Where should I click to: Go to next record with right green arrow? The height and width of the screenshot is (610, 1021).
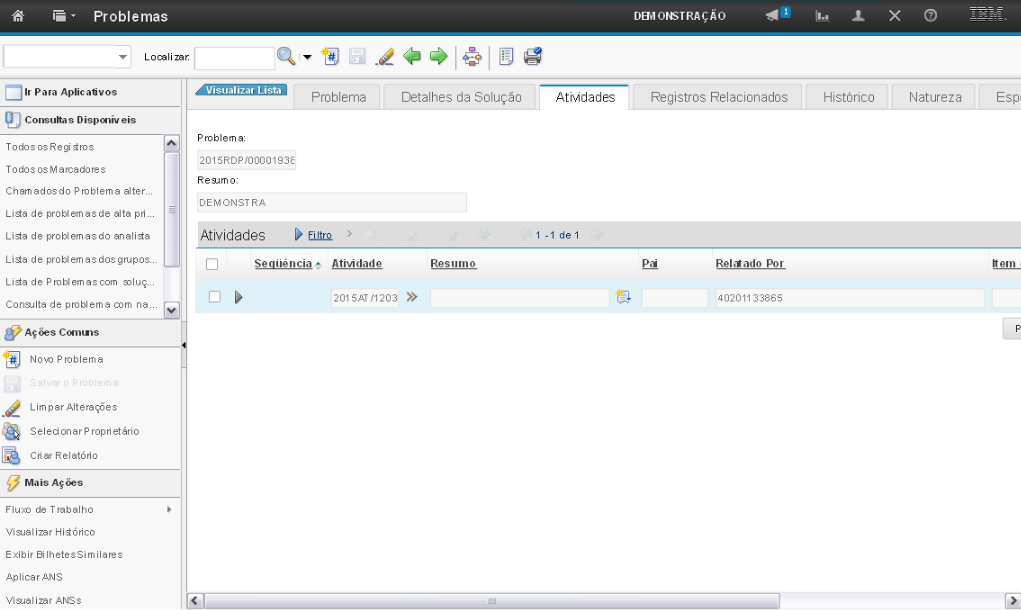click(438, 57)
